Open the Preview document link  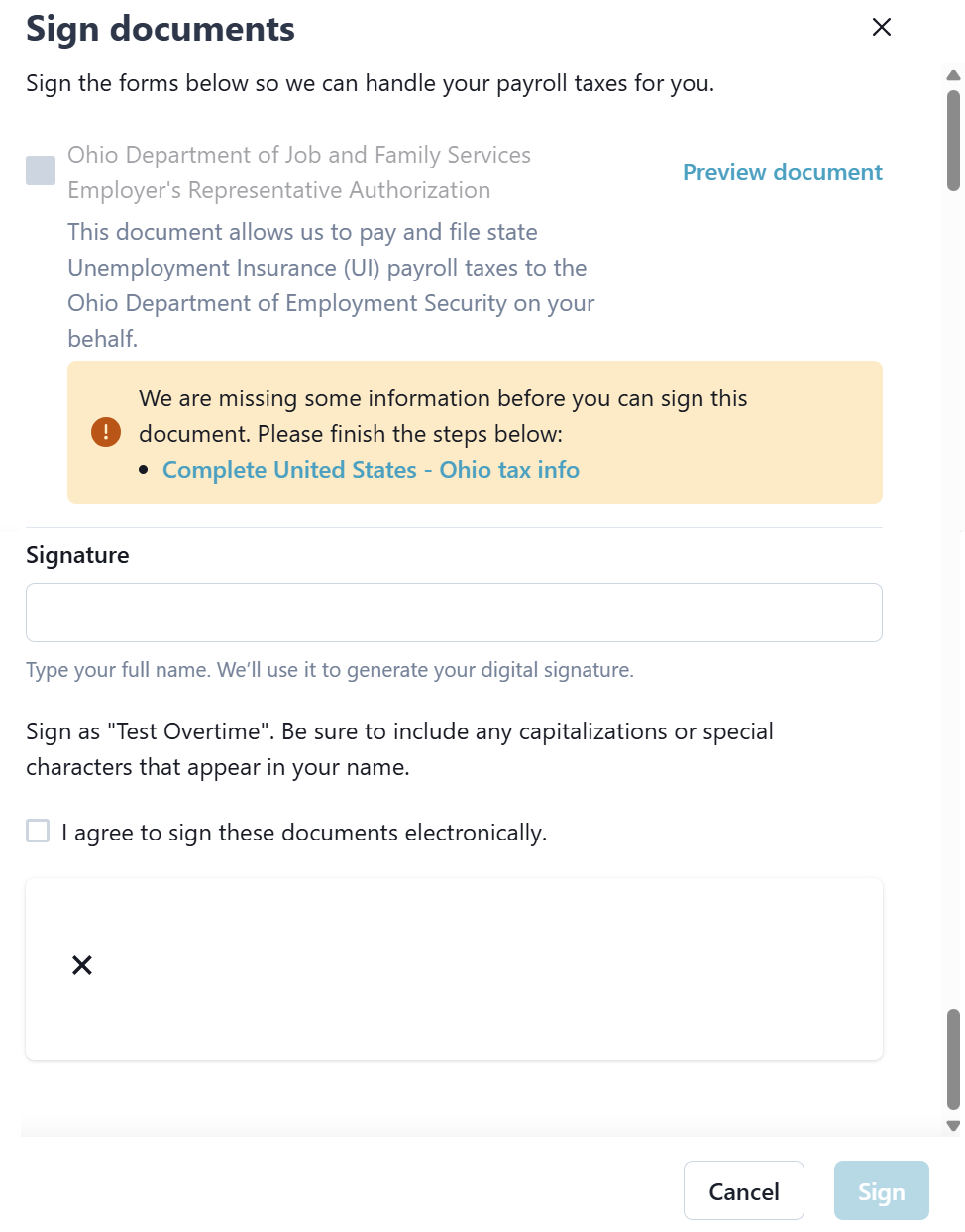click(782, 172)
